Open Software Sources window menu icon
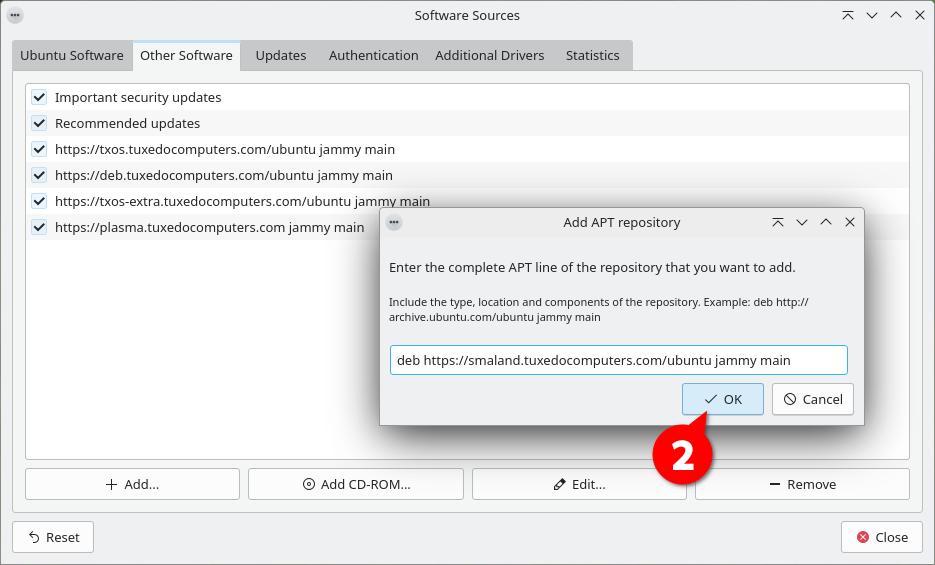935x565 pixels. pos(15,15)
